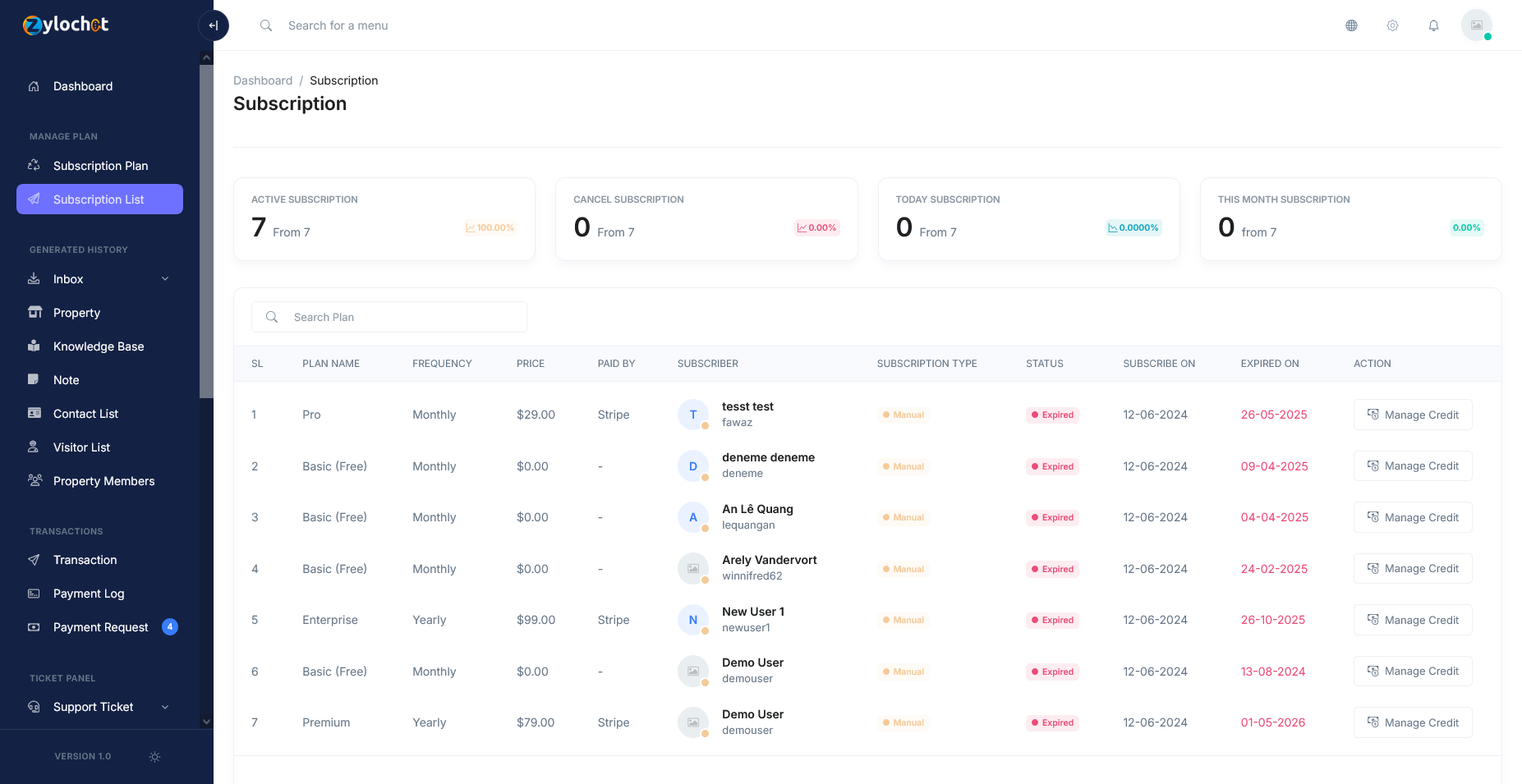Expand the Support Ticket submenu

(99, 707)
